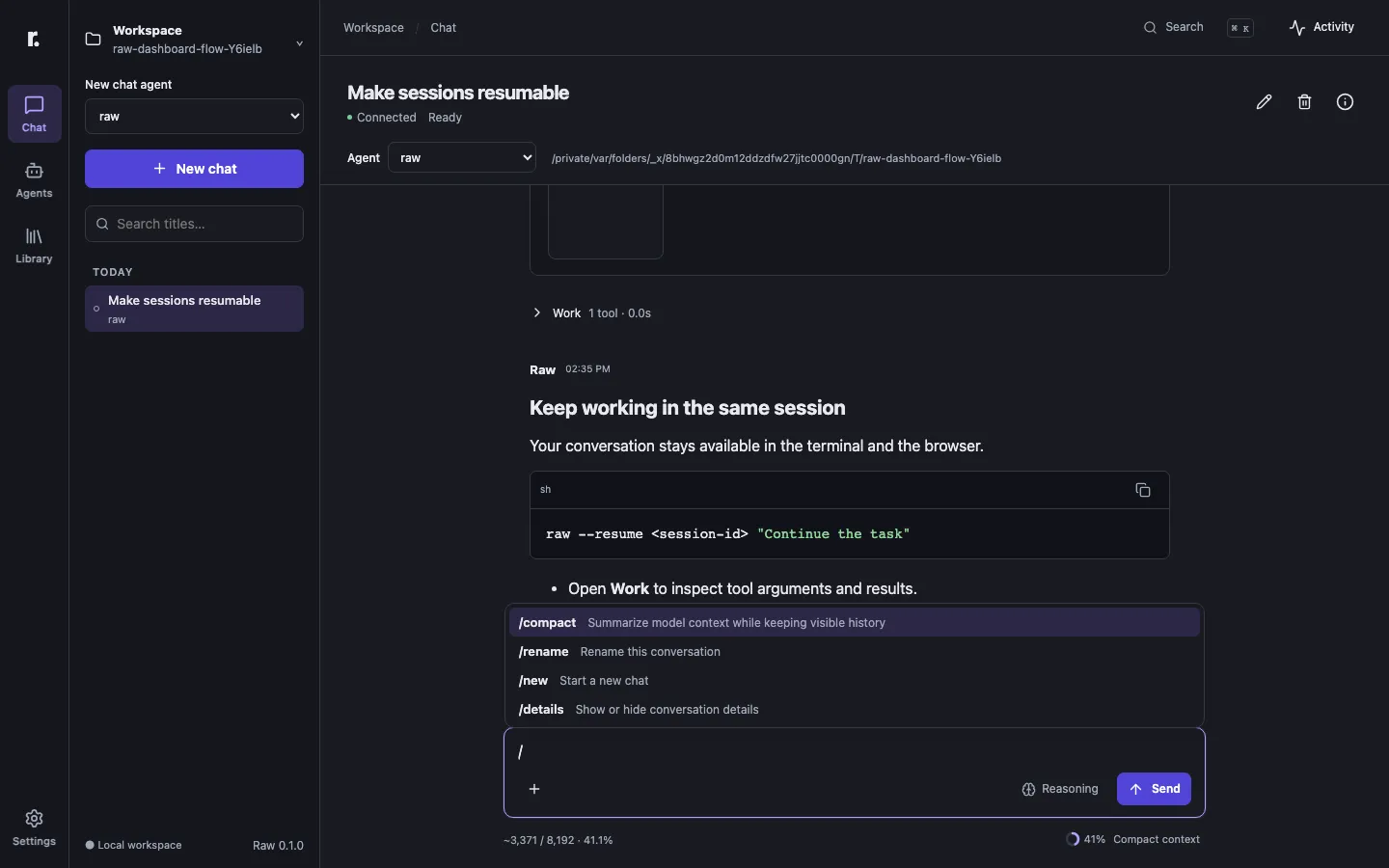The width and height of the screenshot is (1389, 868).
Task: Open the Chat sidebar section
Action: tap(35, 114)
